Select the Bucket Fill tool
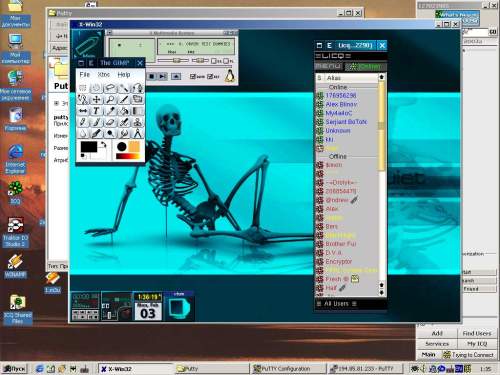Viewport: 500px width, 375px height. 124,111
